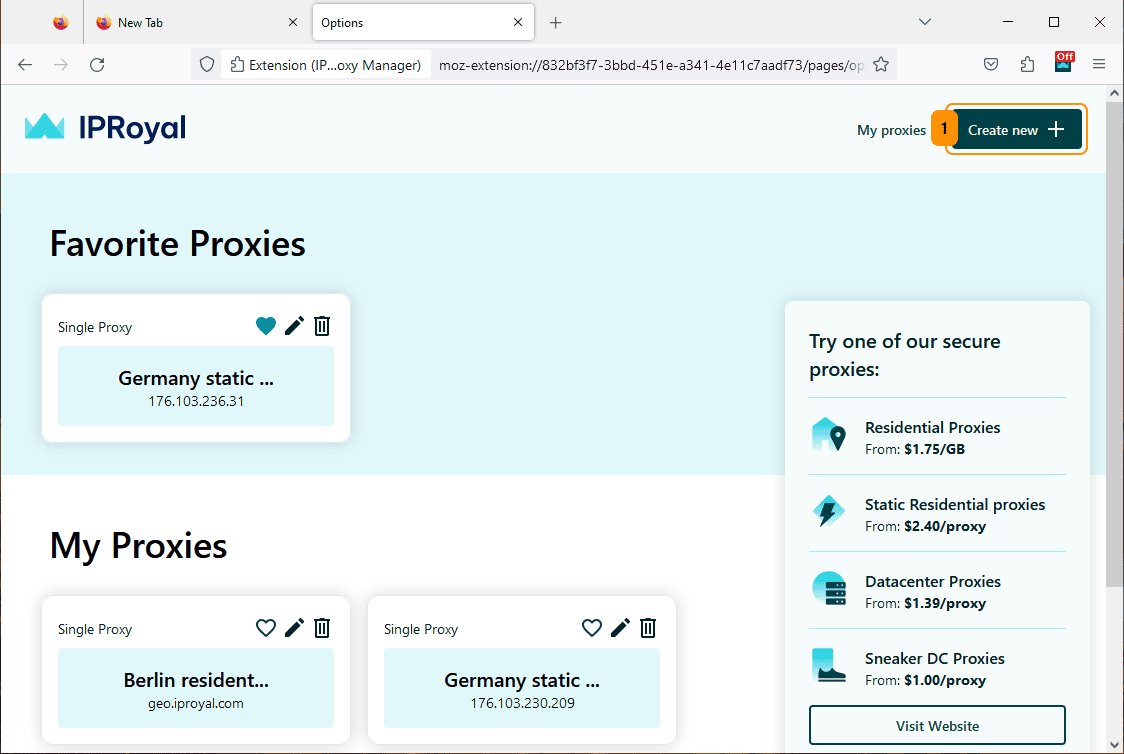List all tabs dropdown arrow
Screen dimensions: 1124x754
click(925, 22)
